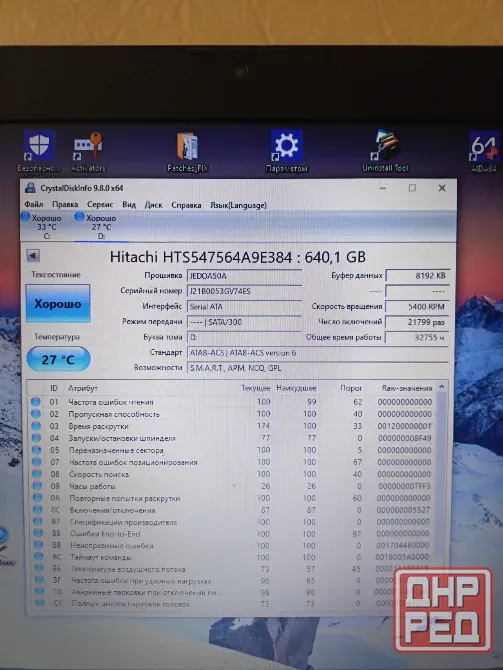The image size is (503, 670).
Task: Click status circle icon of row BB
Action: (38, 545)
